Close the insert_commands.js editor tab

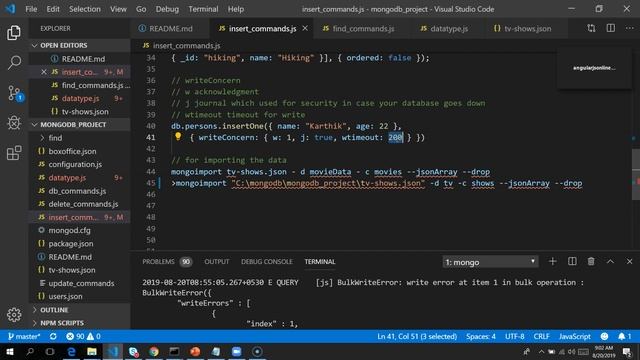click(x=305, y=28)
